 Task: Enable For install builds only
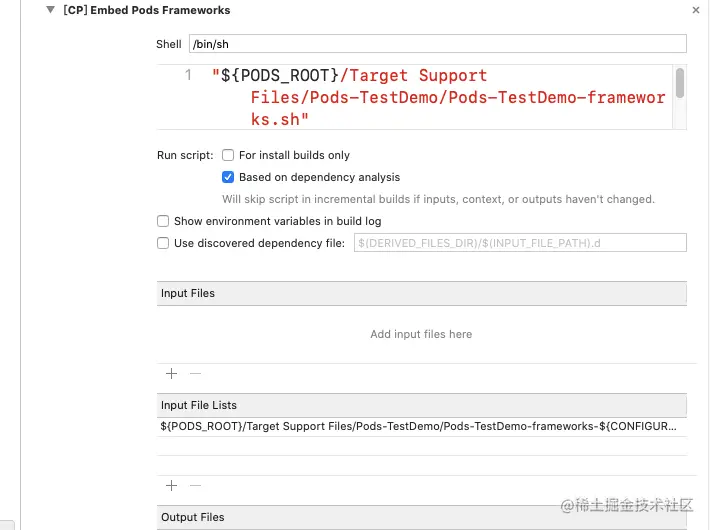click(x=228, y=155)
